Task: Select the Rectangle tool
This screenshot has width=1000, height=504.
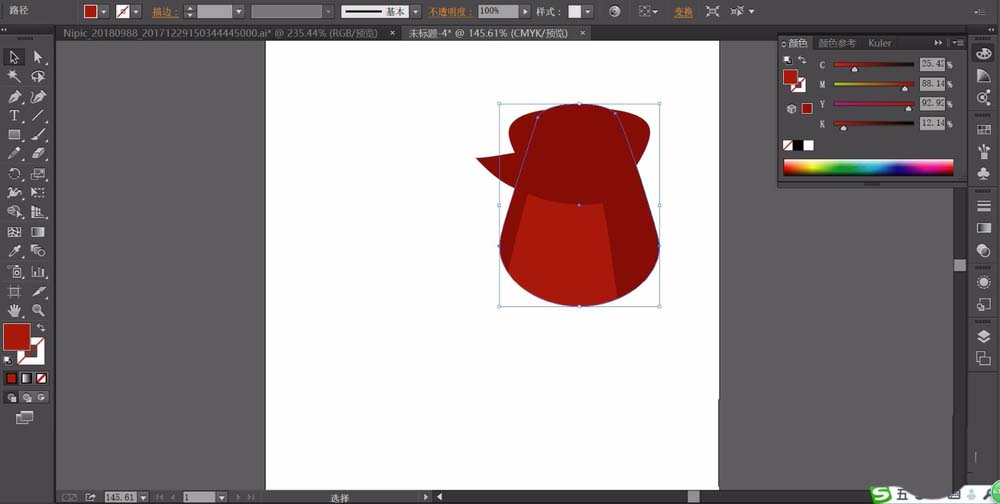Action: coord(14,135)
